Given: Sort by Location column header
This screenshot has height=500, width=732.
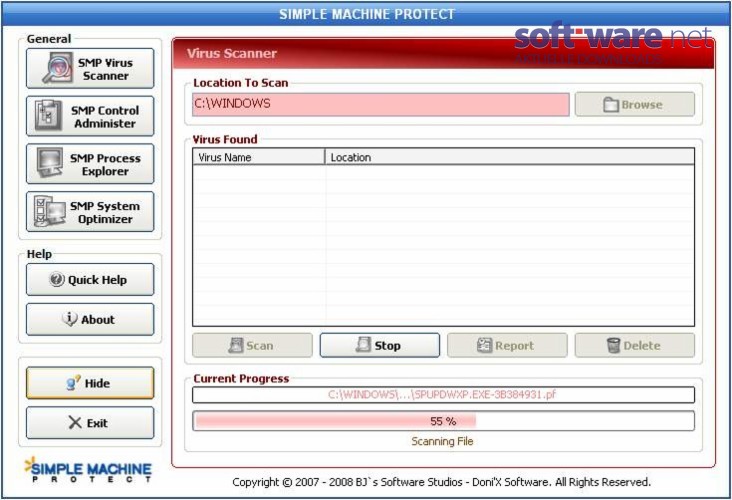Looking at the screenshot, I should pyautogui.click(x=510, y=157).
